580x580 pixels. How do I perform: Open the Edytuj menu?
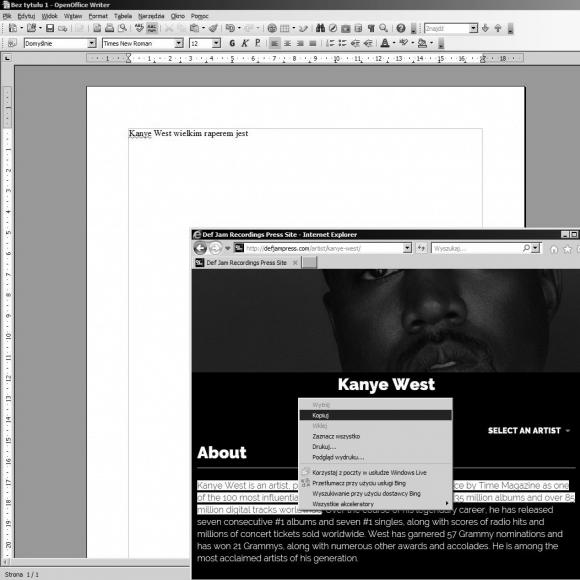click(26, 16)
